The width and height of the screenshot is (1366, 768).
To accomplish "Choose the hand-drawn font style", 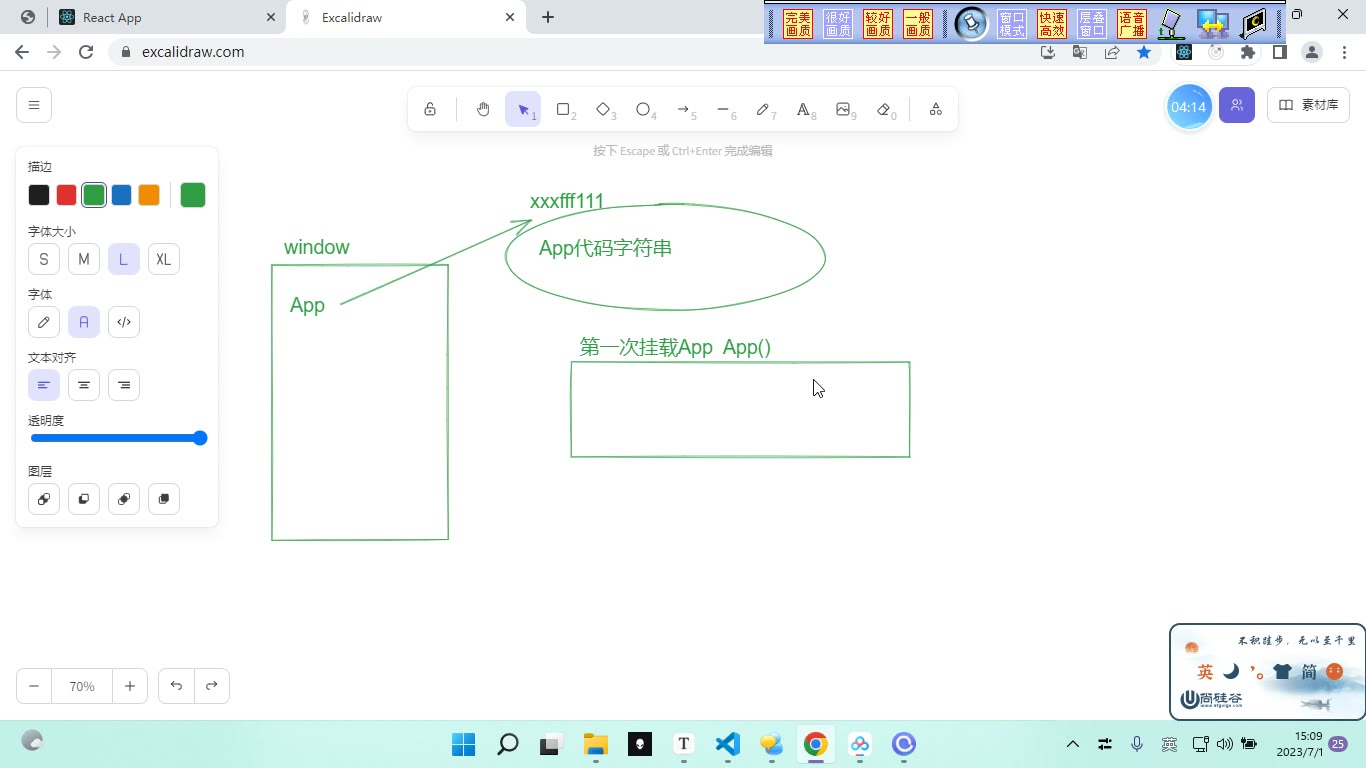I will pos(44,322).
